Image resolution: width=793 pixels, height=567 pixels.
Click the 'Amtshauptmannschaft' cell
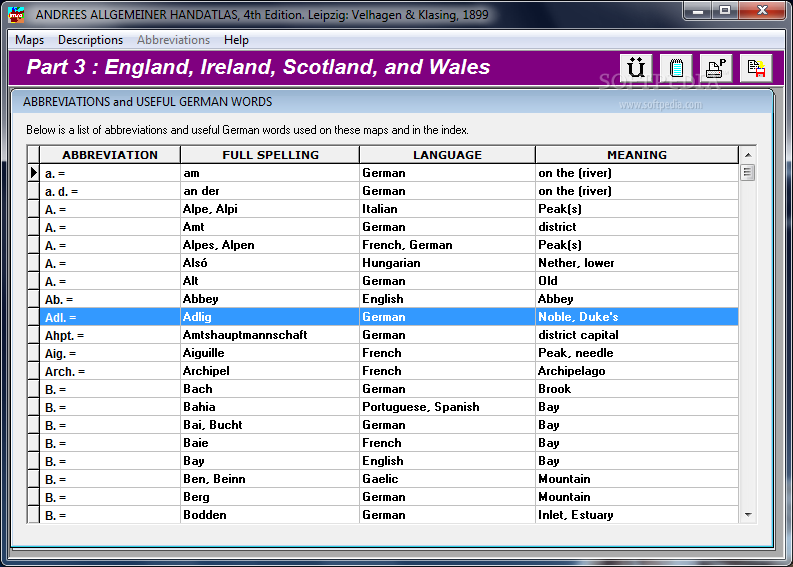[270, 335]
